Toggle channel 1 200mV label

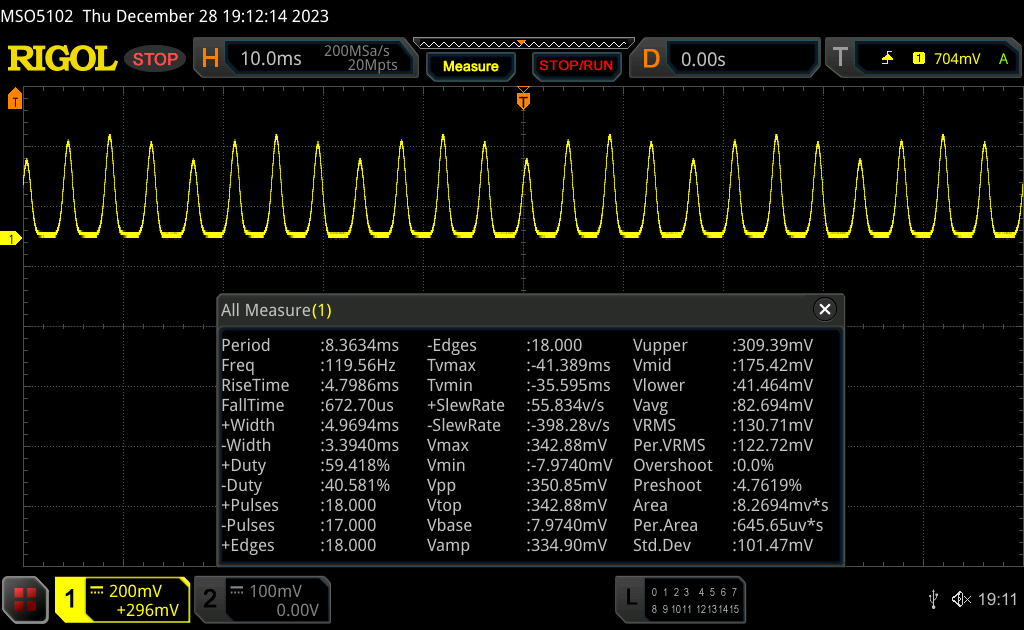click(122, 599)
